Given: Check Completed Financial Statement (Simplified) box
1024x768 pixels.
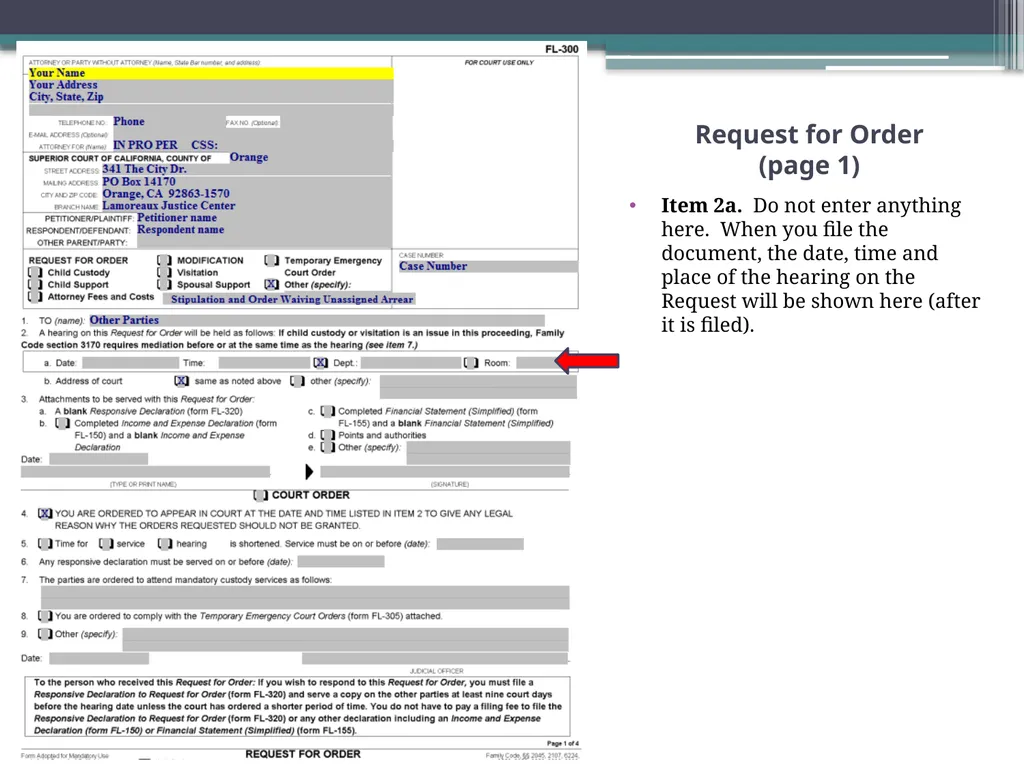Looking at the screenshot, I should click(x=328, y=411).
